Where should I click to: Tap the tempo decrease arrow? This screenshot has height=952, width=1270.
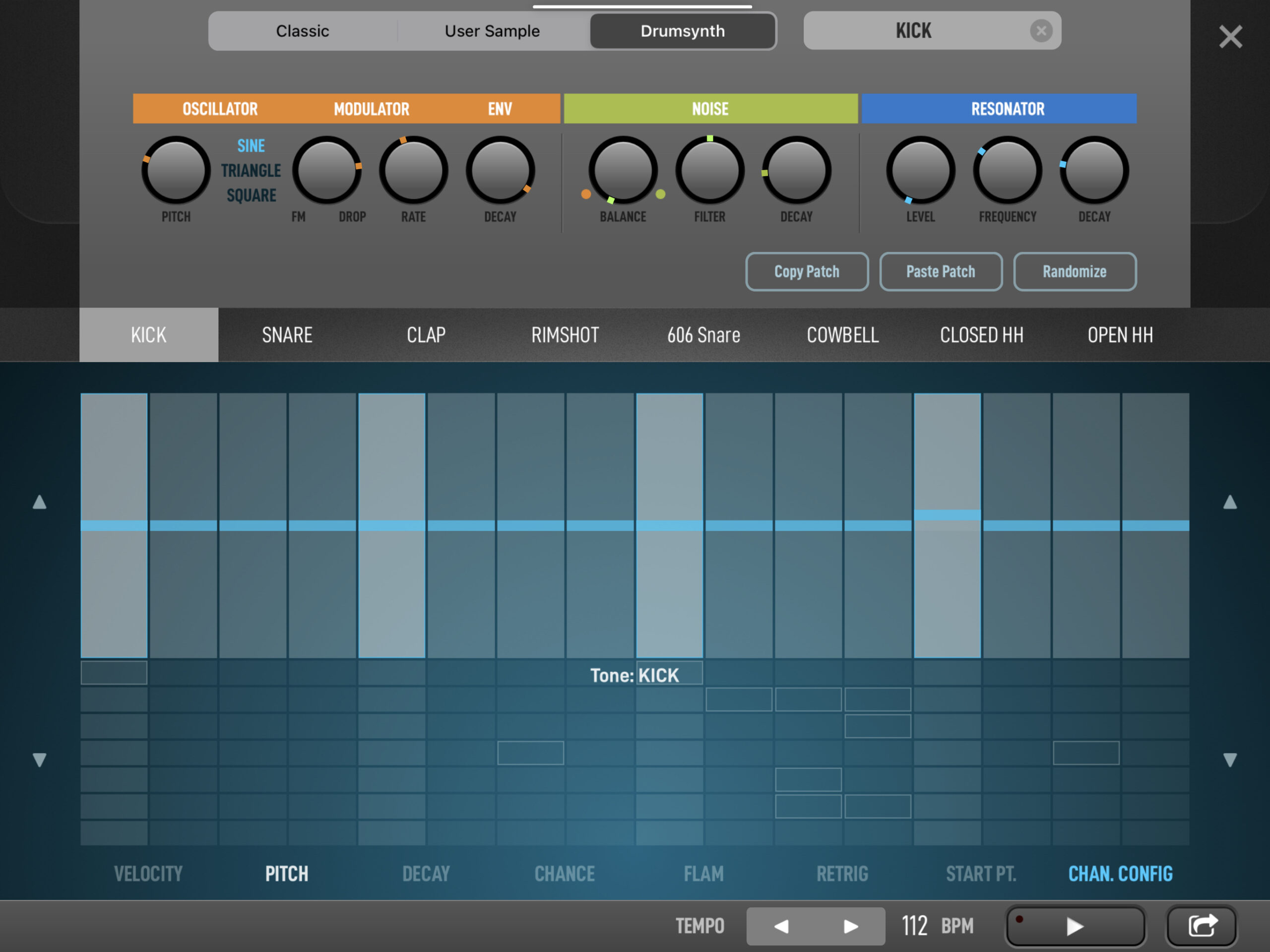pos(781,926)
